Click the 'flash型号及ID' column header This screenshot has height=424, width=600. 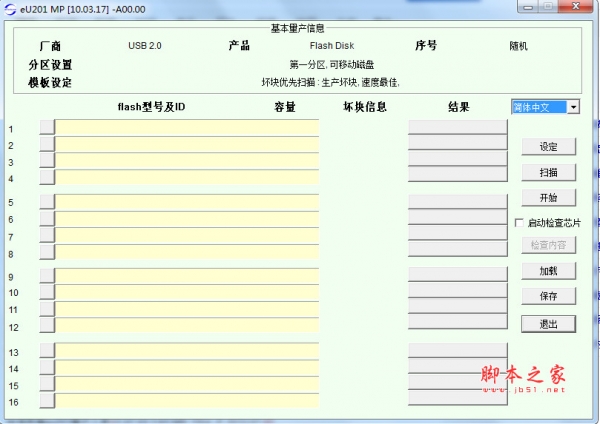point(151,107)
